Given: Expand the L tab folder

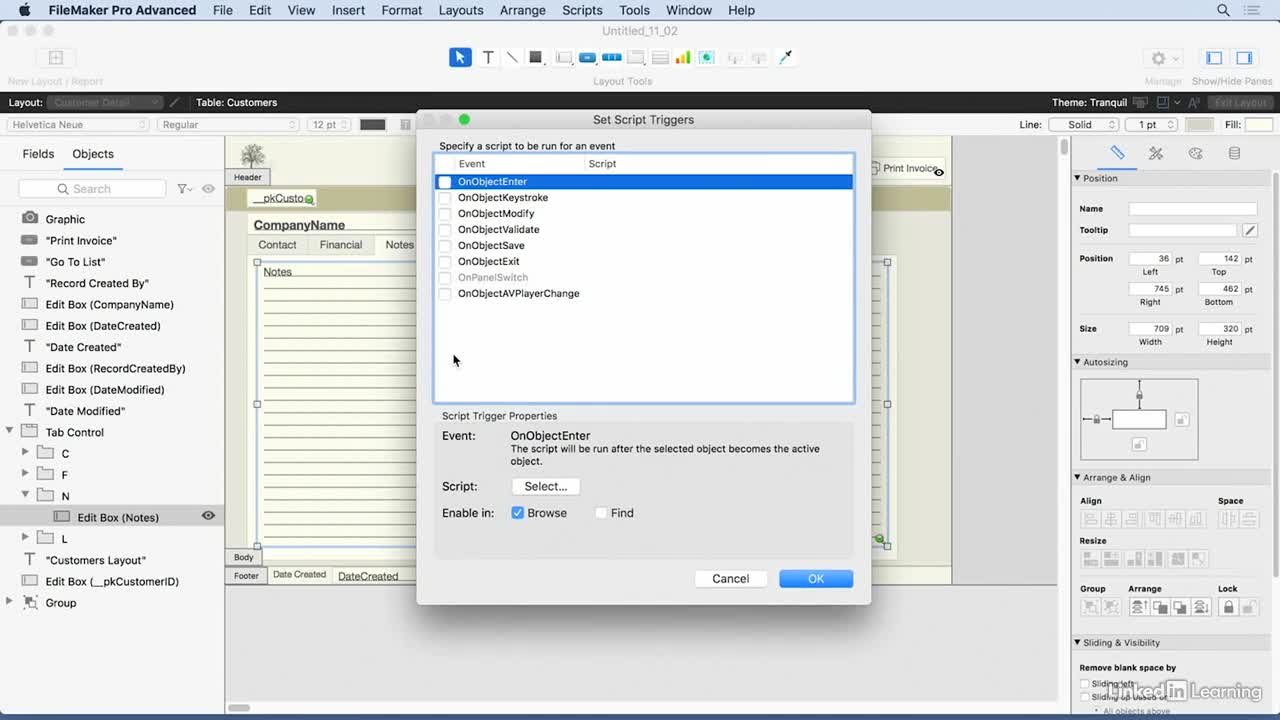Looking at the screenshot, I should click(x=26, y=538).
